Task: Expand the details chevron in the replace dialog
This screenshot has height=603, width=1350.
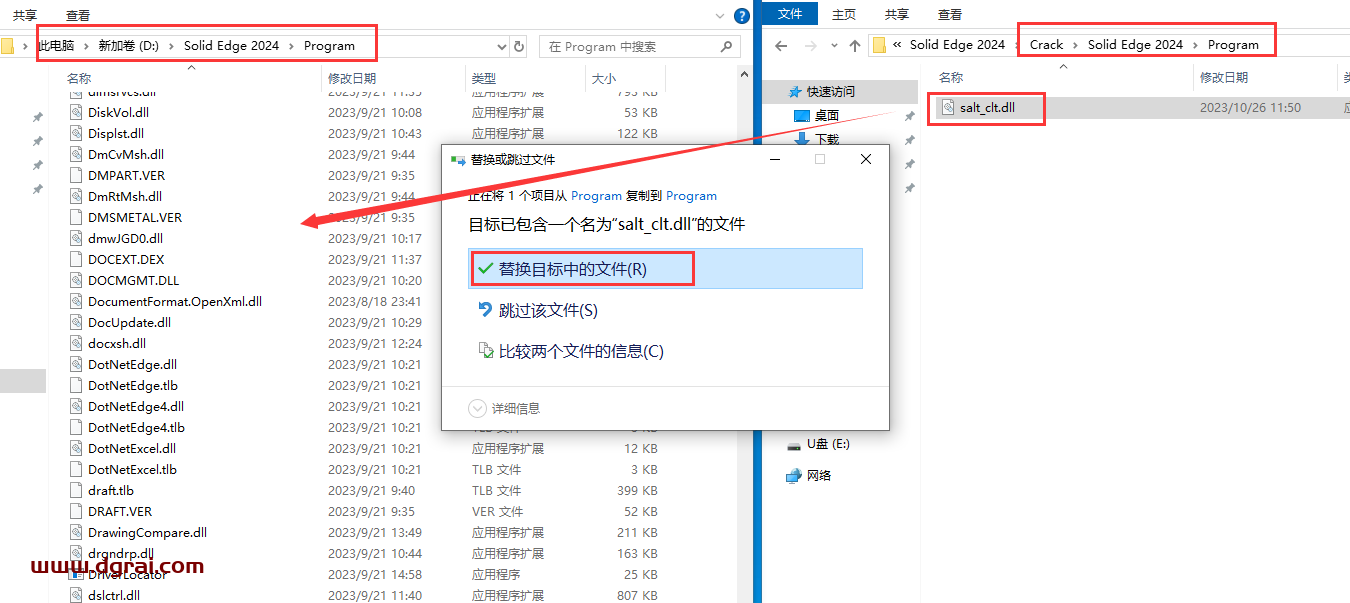Action: coord(477,408)
